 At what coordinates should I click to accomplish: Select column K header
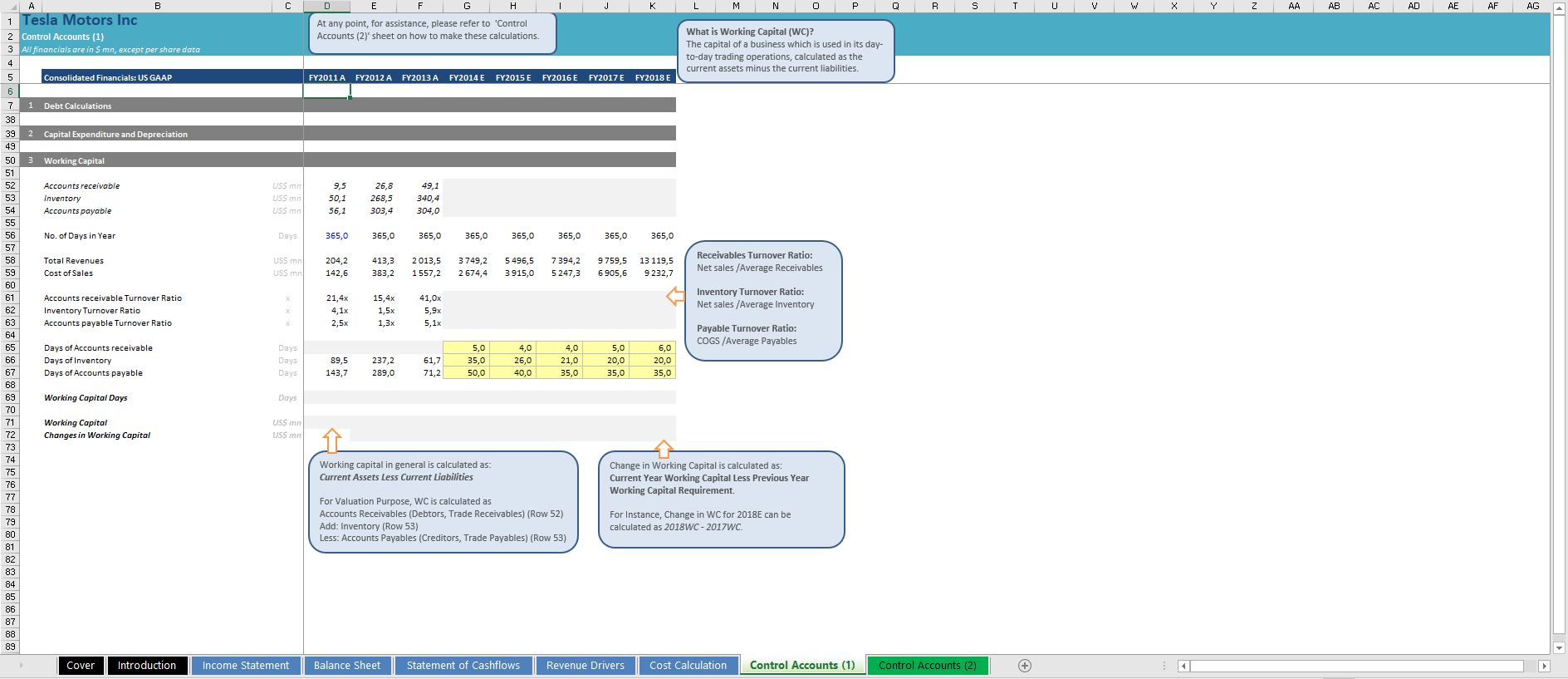[653, 6]
